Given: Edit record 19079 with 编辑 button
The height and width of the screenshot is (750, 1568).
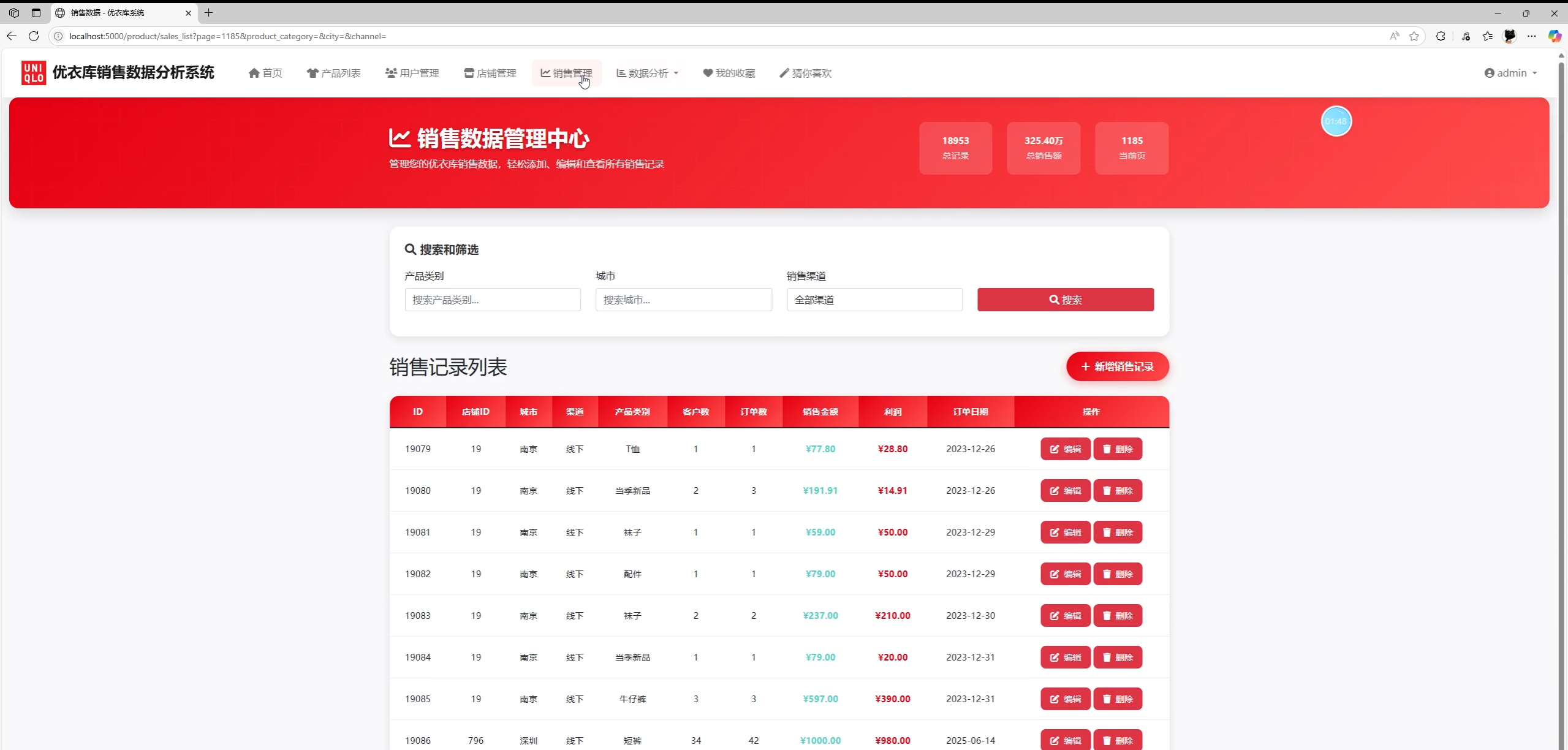Looking at the screenshot, I should (1066, 449).
